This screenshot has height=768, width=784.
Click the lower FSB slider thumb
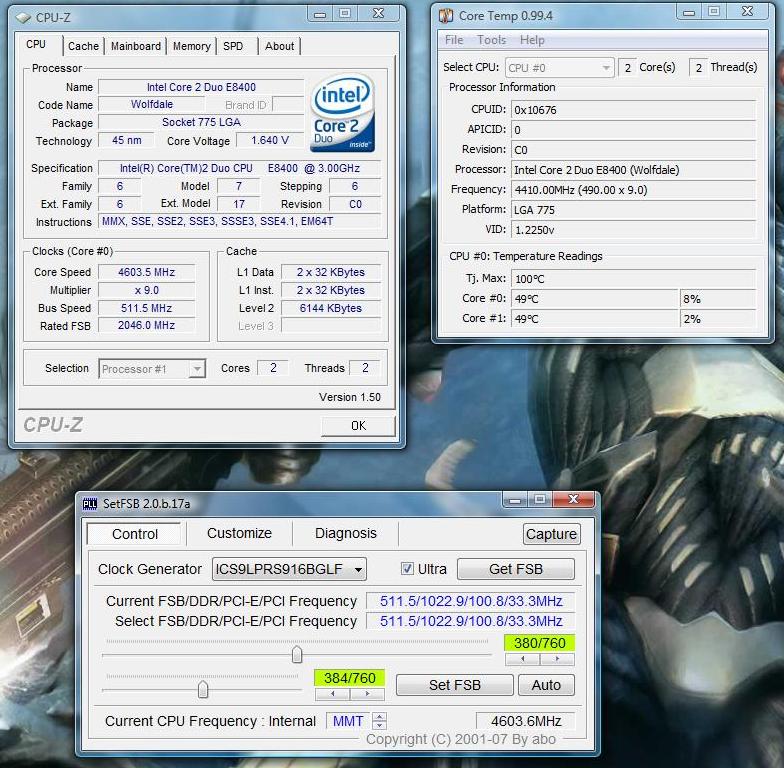[202, 690]
